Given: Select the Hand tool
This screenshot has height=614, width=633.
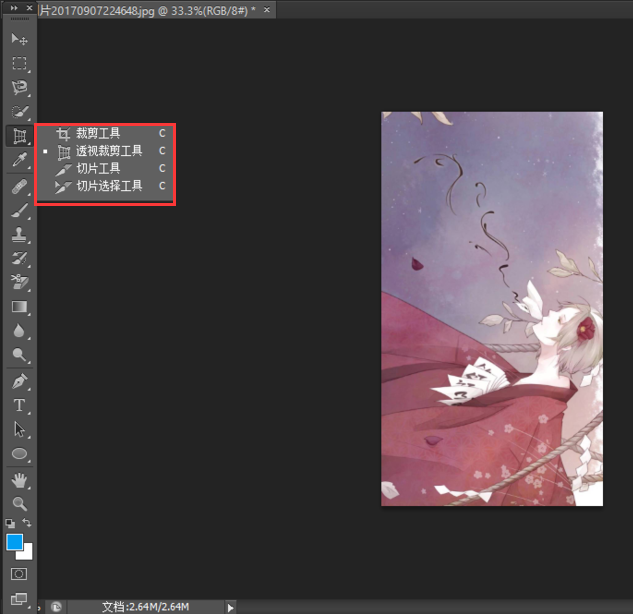Looking at the screenshot, I should coord(19,481).
